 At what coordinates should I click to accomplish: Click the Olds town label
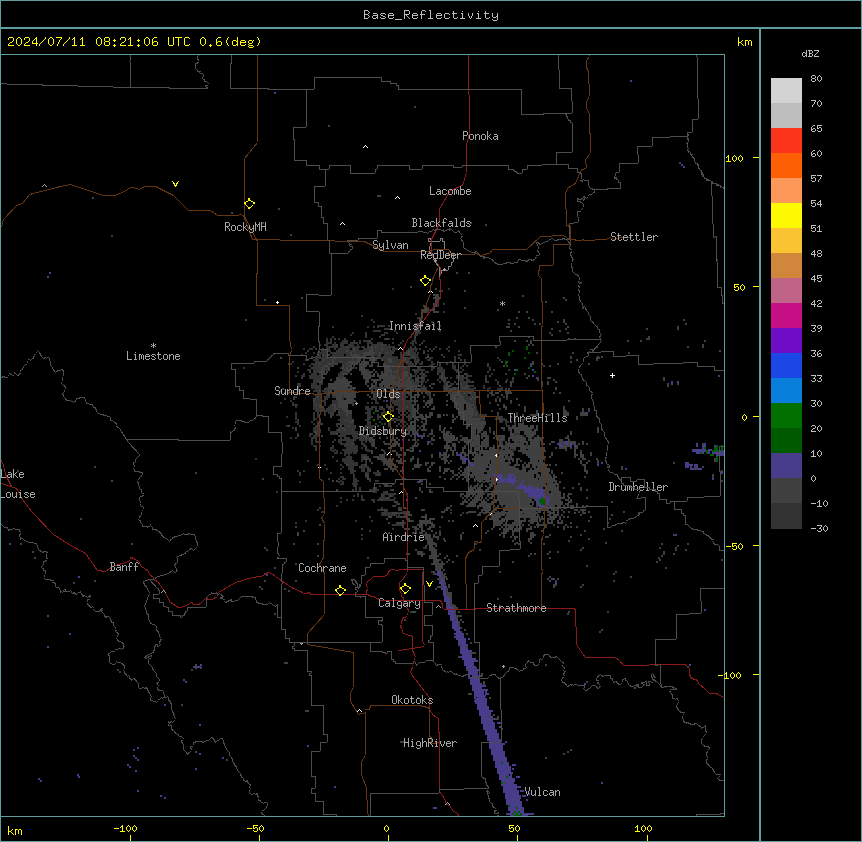tap(388, 394)
